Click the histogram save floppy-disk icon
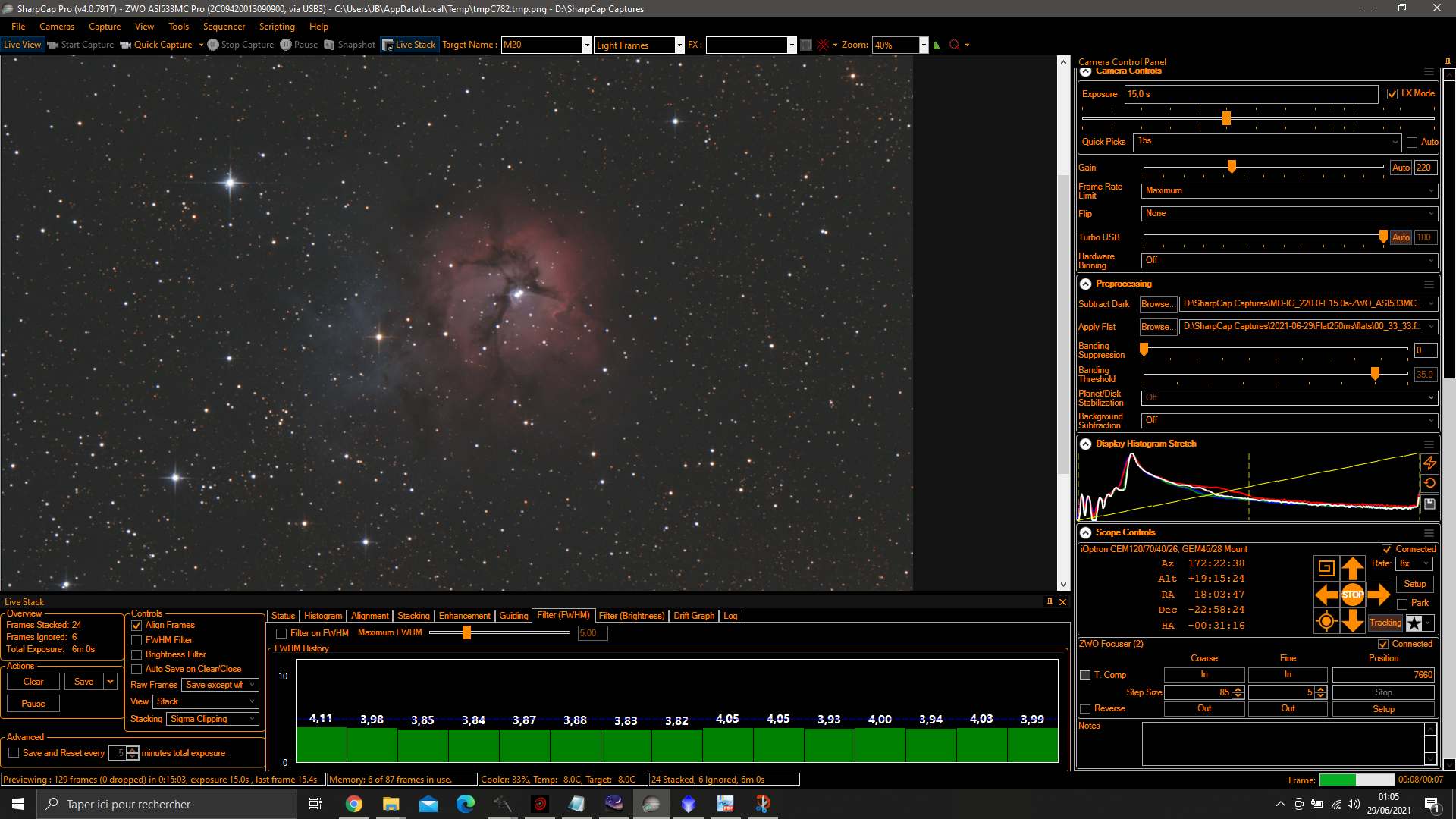 1429,504
